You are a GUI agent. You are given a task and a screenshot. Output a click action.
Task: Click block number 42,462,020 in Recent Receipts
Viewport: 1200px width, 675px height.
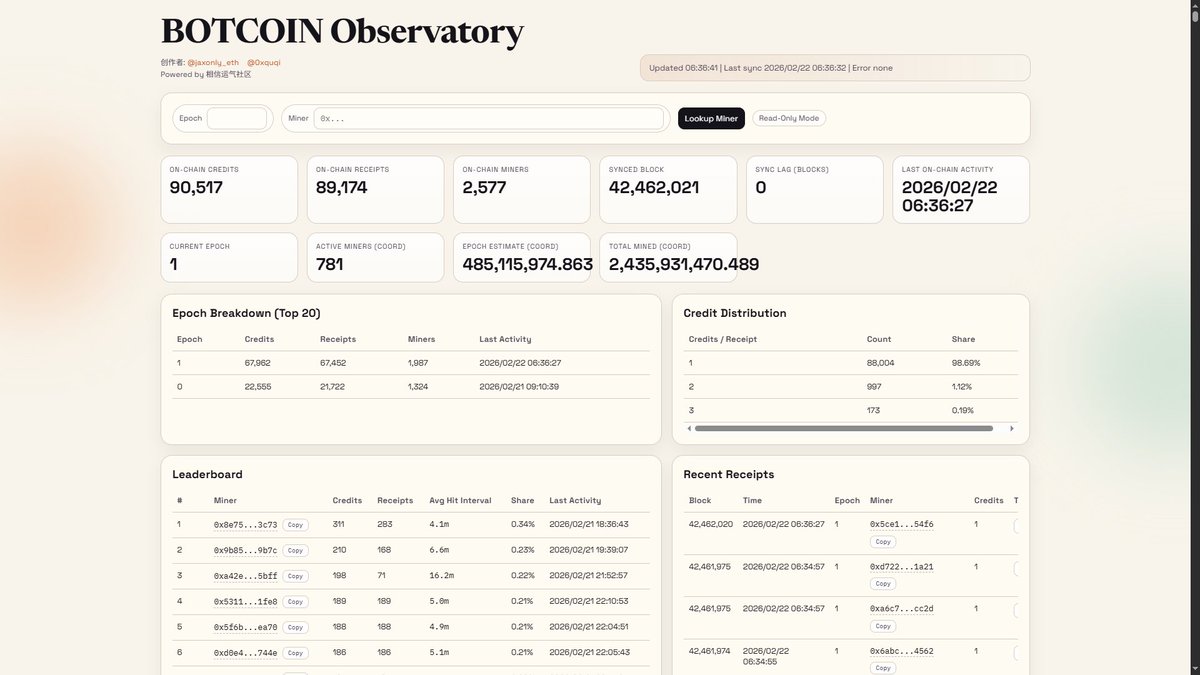[711, 524]
